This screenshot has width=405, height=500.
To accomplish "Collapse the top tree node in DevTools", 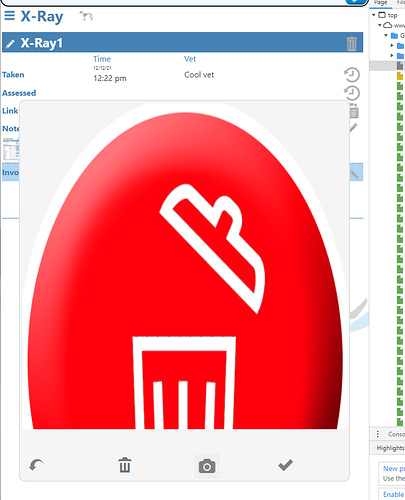I will pos(374,15).
